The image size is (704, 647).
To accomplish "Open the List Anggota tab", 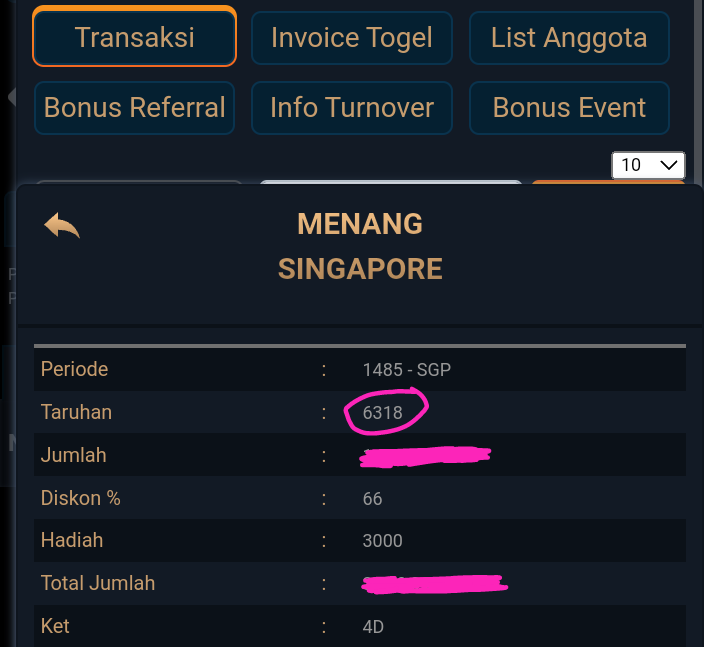I will [569, 38].
